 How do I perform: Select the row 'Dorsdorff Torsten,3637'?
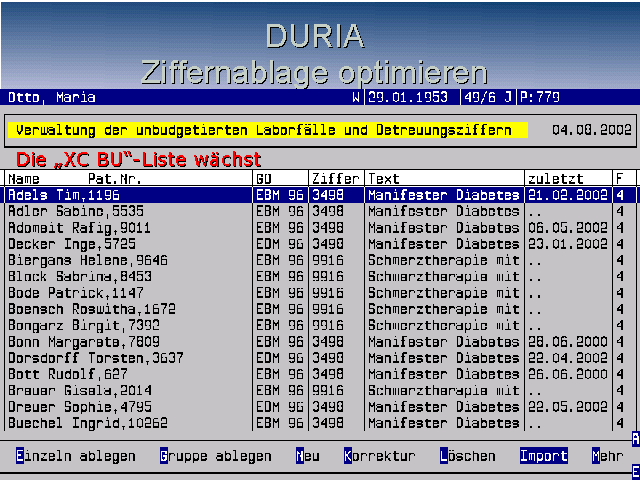(x=320, y=358)
